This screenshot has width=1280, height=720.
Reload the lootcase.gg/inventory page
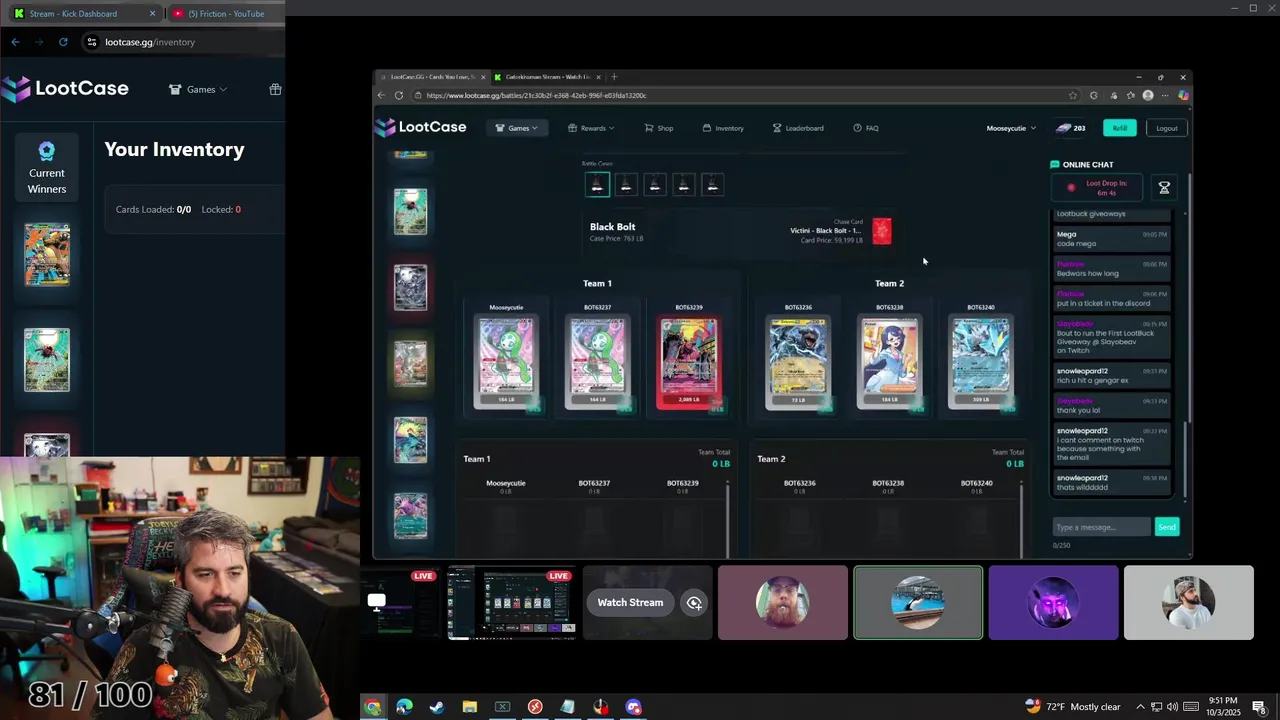click(x=63, y=42)
